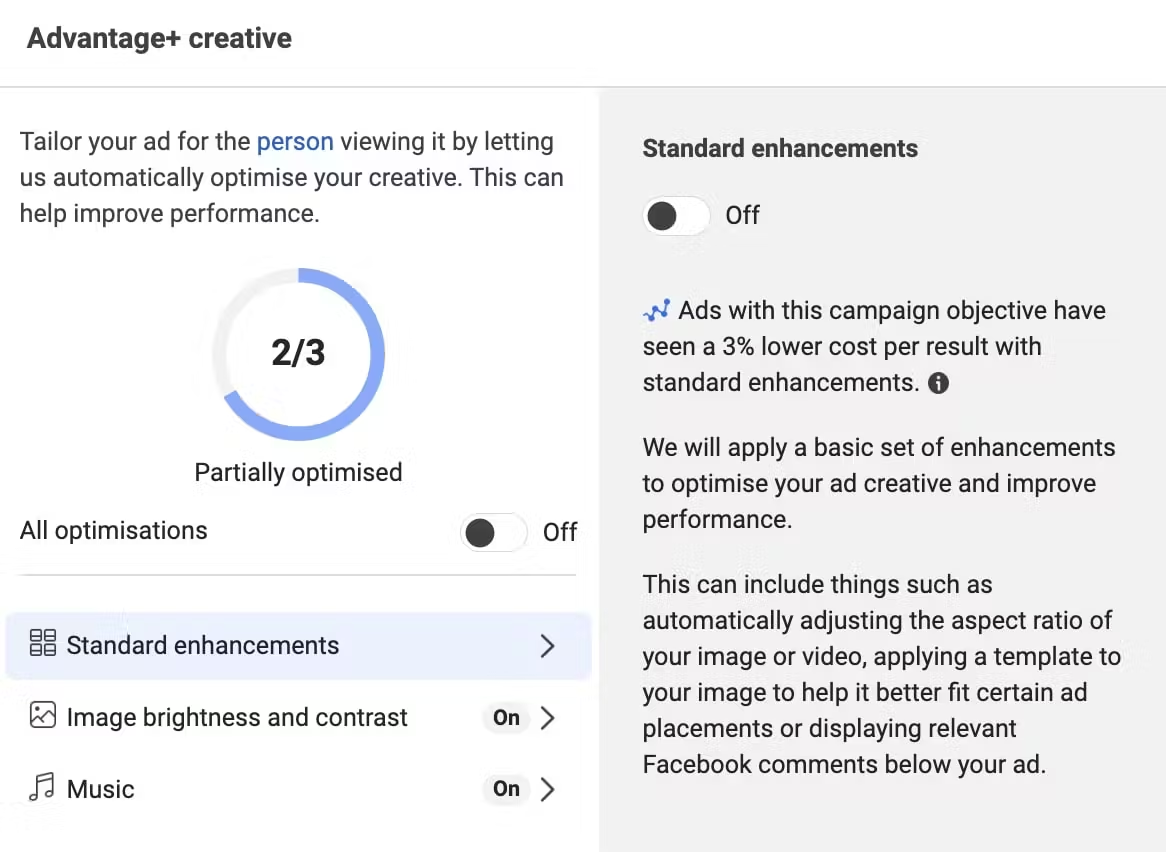Select the Music row label
Image resolution: width=1166 pixels, height=852 pixels.
click(x=100, y=790)
